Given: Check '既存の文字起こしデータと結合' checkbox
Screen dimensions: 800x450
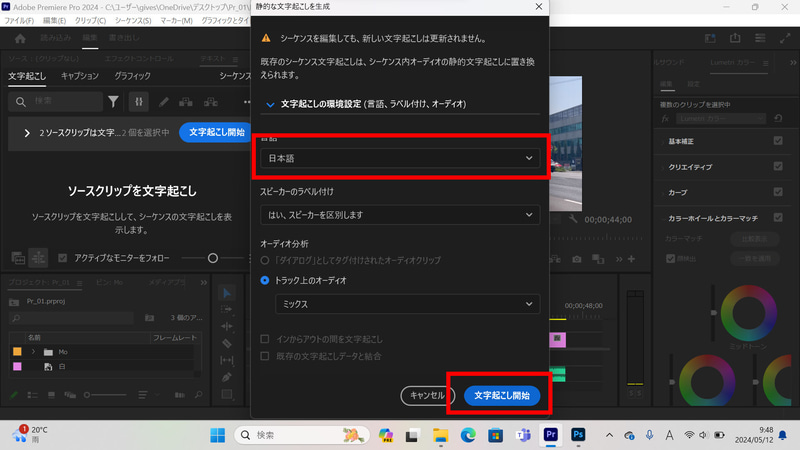Looking at the screenshot, I should [265, 356].
